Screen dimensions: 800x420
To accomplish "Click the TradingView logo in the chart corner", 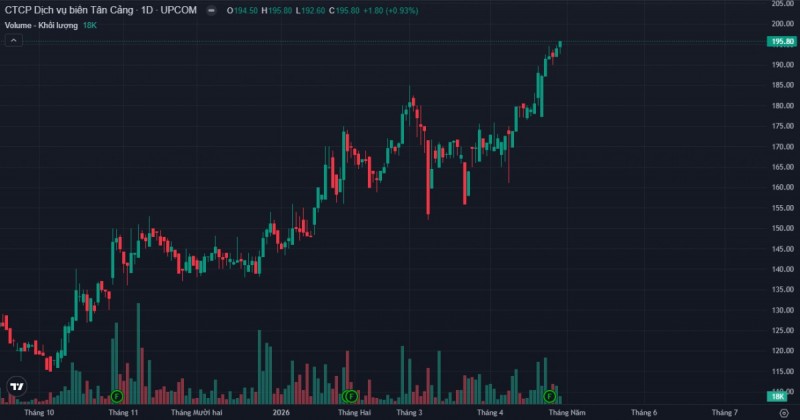I will click(x=16, y=387).
